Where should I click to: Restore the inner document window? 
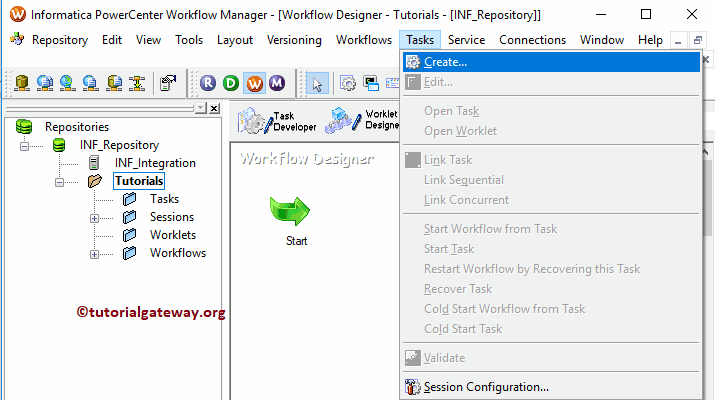pyautogui.click(x=698, y=41)
